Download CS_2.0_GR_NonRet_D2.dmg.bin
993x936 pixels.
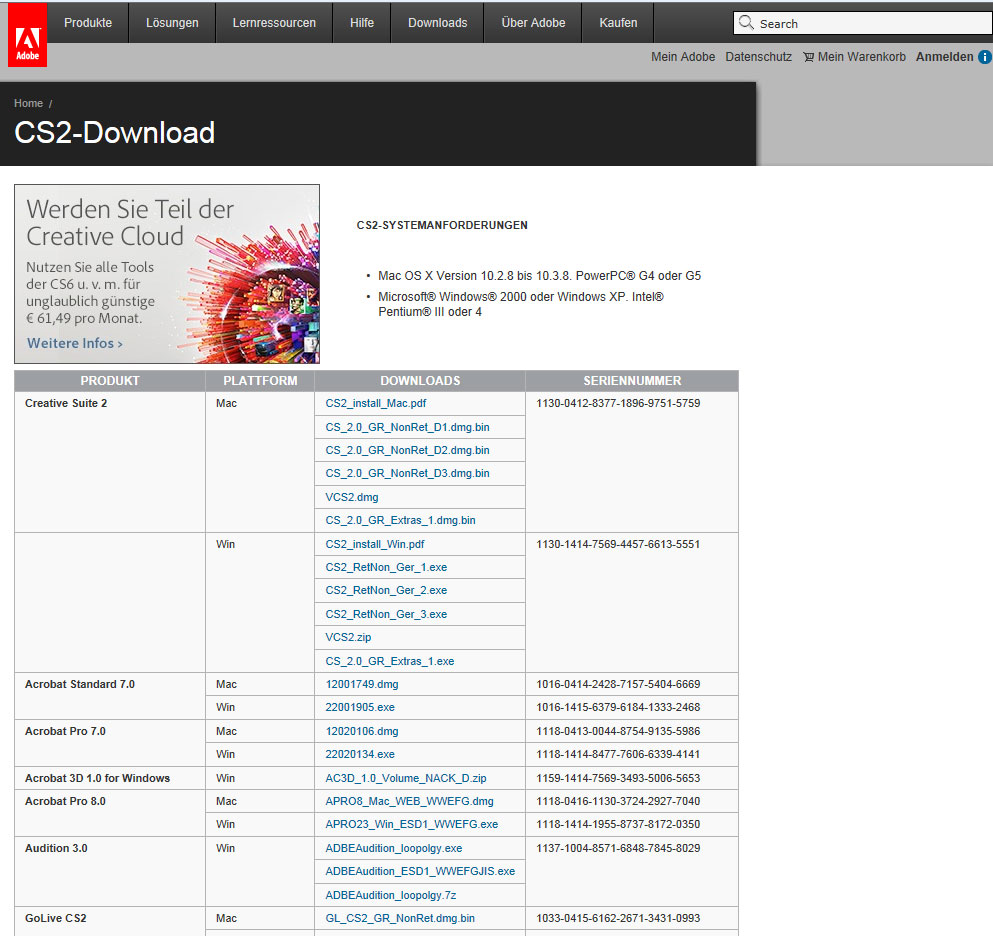point(407,450)
